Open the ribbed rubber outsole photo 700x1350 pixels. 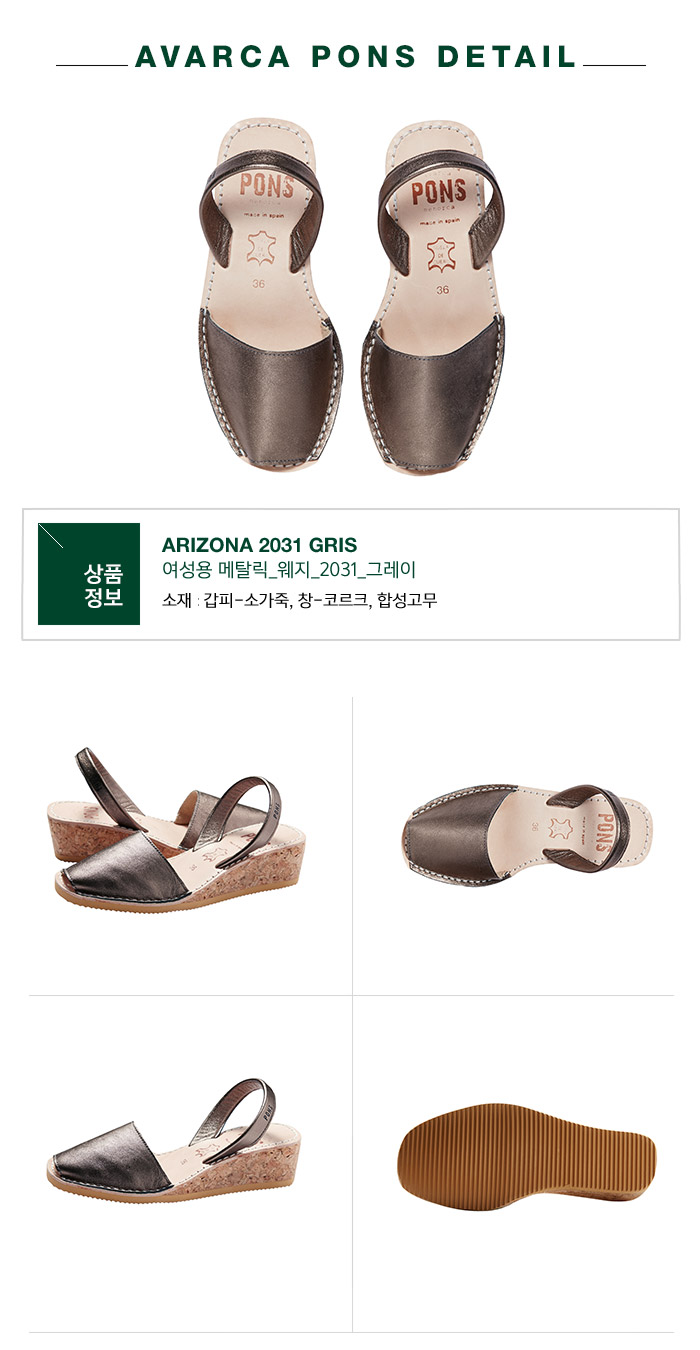[x=527, y=1150]
